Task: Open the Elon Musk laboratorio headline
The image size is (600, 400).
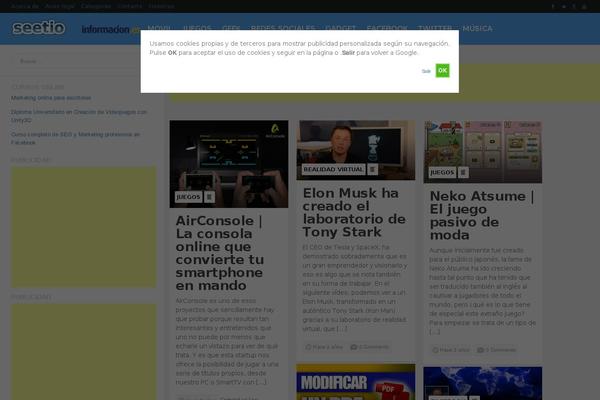Action: (x=354, y=212)
